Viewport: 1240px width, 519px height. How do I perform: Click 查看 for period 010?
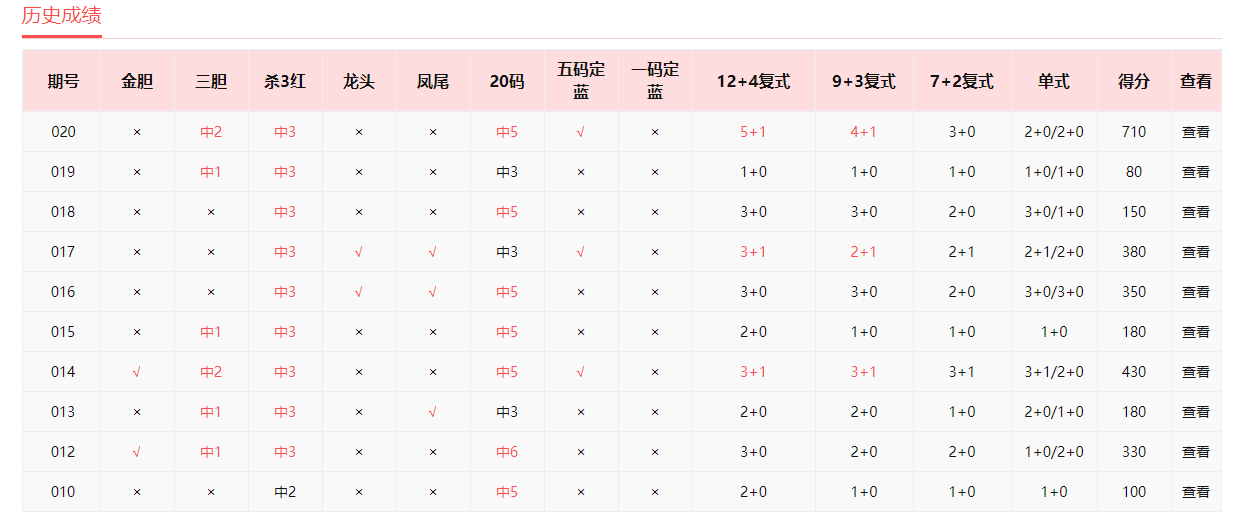tap(1195, 492)
